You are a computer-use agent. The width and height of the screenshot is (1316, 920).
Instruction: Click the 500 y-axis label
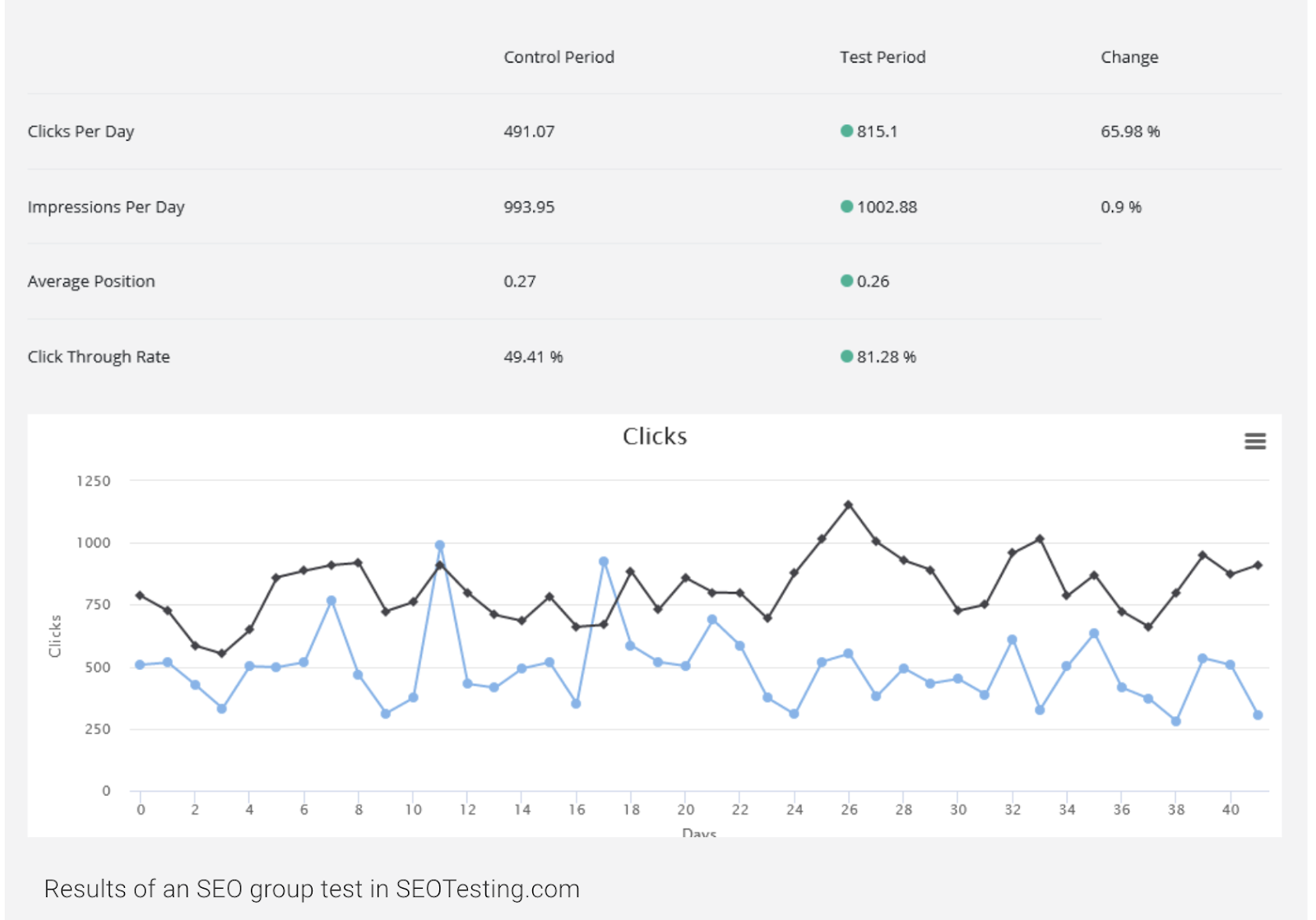(x=97, y=667)
